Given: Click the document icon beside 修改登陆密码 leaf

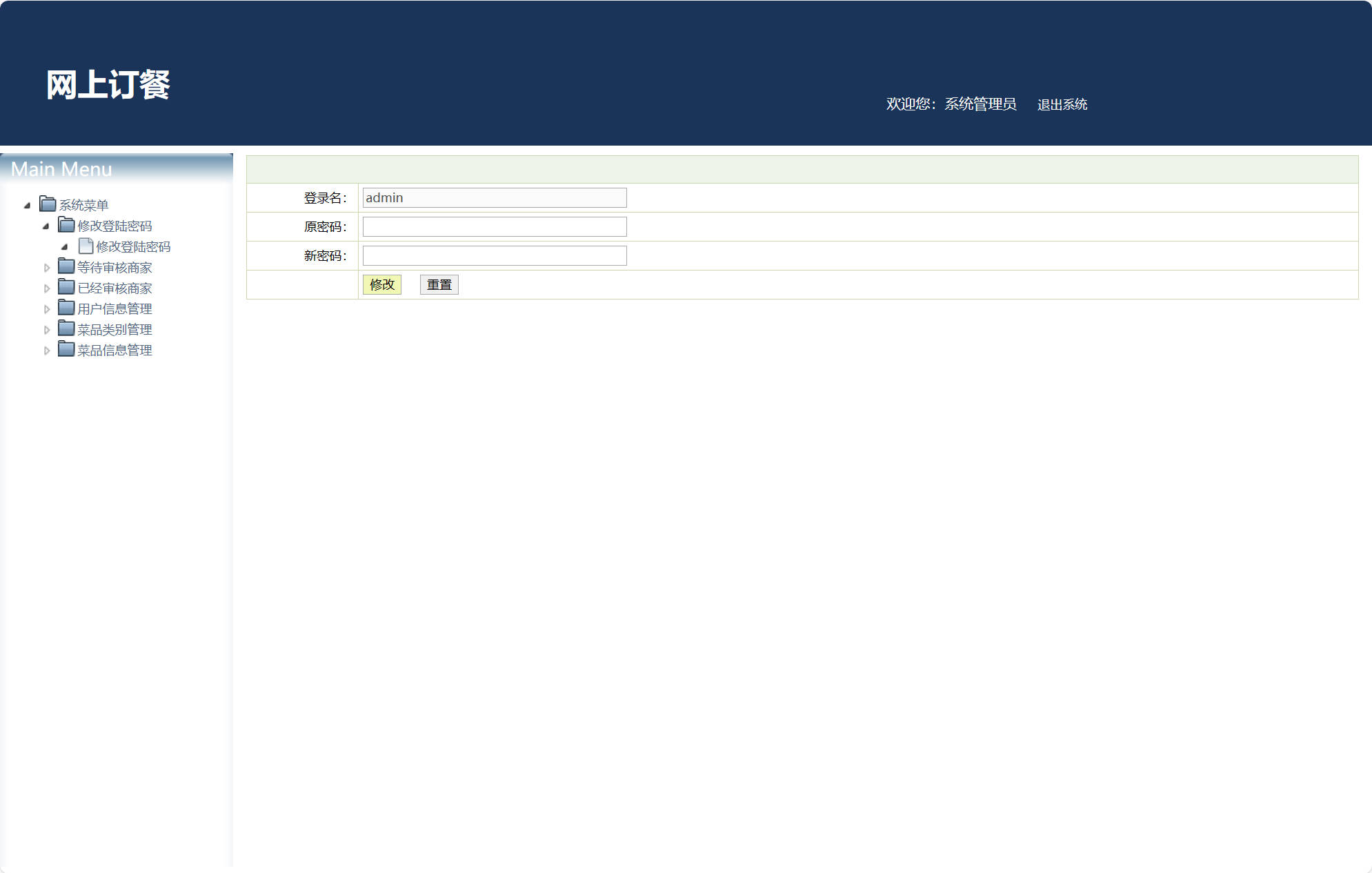Looking at the screenshot, I should pos(86,246).
